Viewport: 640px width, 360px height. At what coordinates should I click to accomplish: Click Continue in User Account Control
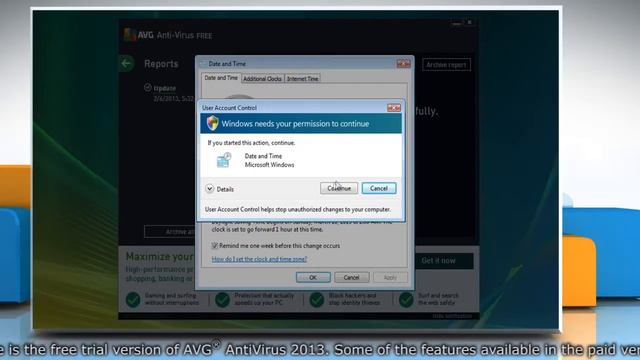pyautogui.click(x=339, y=188)
